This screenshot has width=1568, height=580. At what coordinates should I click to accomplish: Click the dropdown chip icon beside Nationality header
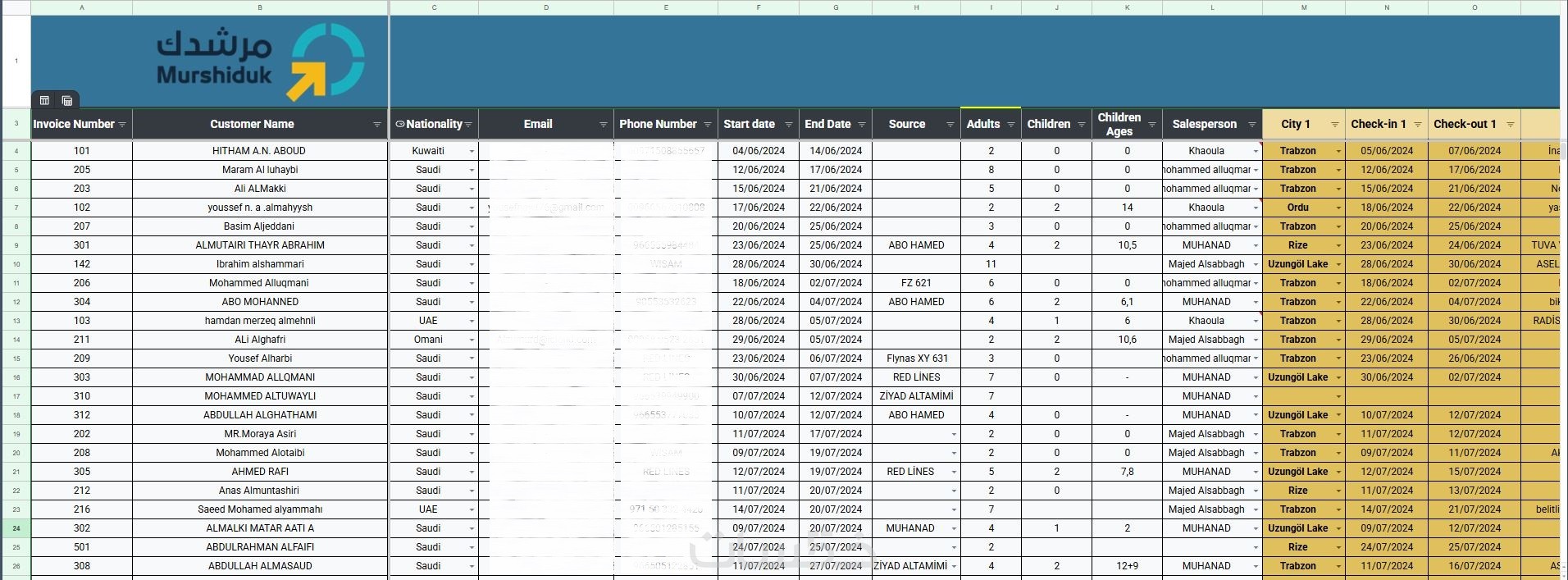[400, 125]
